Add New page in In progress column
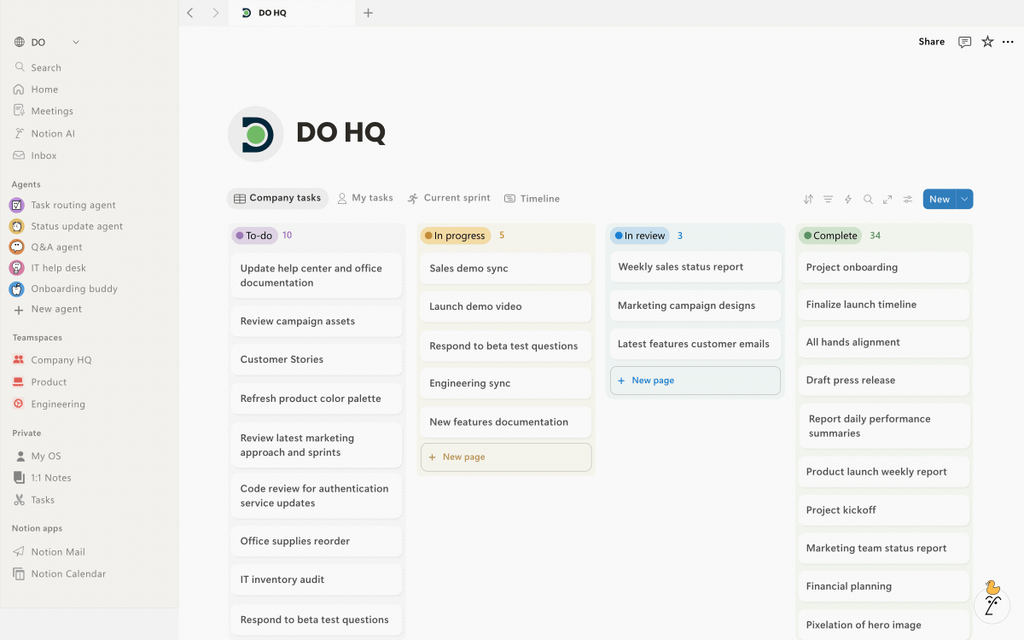This screenshot has height=640, width=1024. click(506, 457)
